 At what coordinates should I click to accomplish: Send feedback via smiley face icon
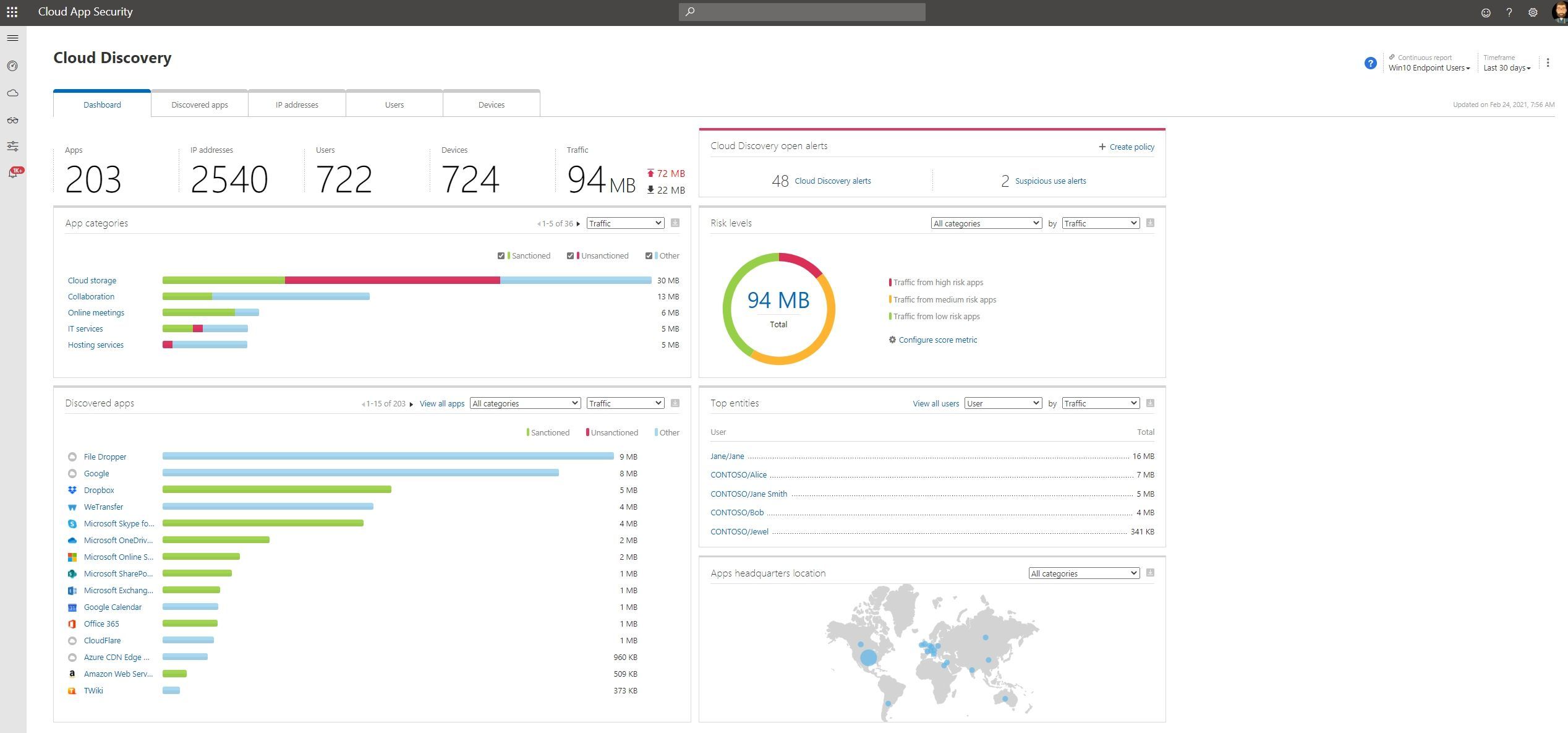pos(1486,12)
